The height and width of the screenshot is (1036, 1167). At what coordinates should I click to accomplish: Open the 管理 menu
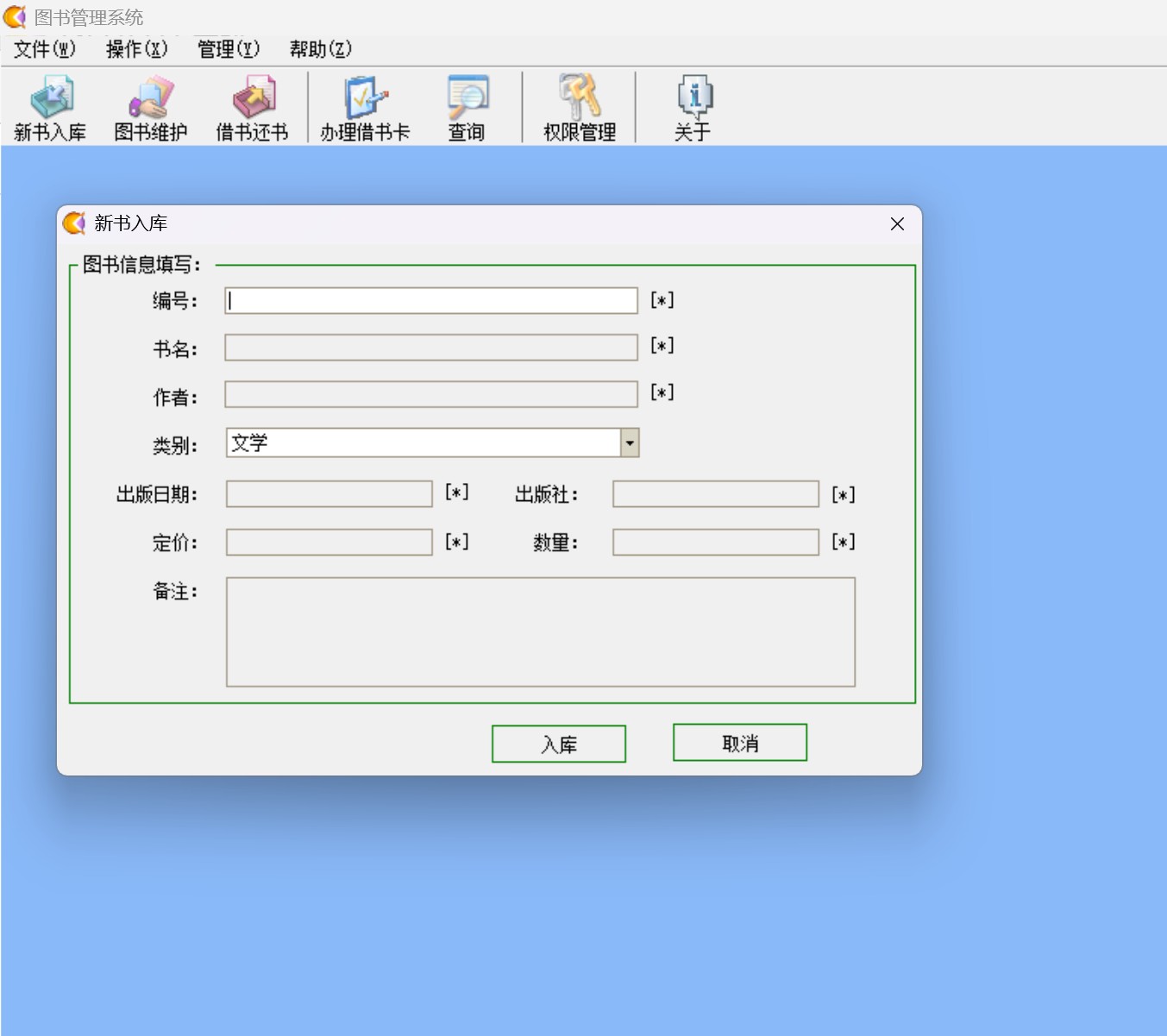click(x=228, y=49)
